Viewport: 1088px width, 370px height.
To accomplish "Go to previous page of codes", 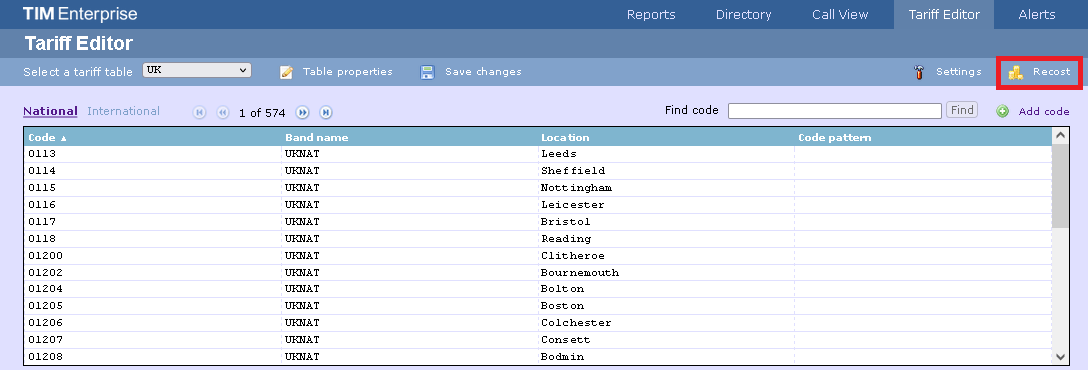I will point(223,112).
